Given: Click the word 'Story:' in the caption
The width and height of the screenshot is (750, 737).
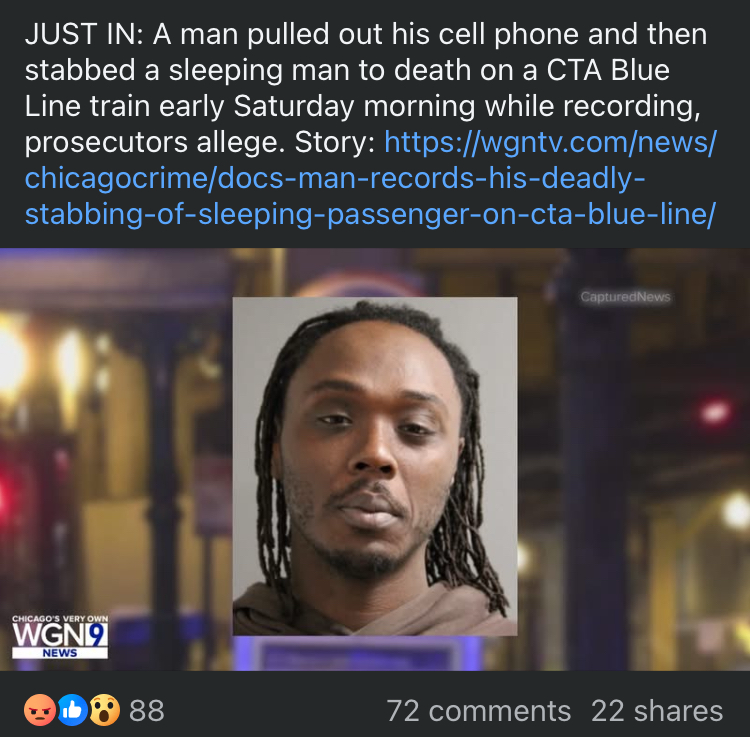Looking at the screenshot, I should pyautogui.click(x=335, y=142).
